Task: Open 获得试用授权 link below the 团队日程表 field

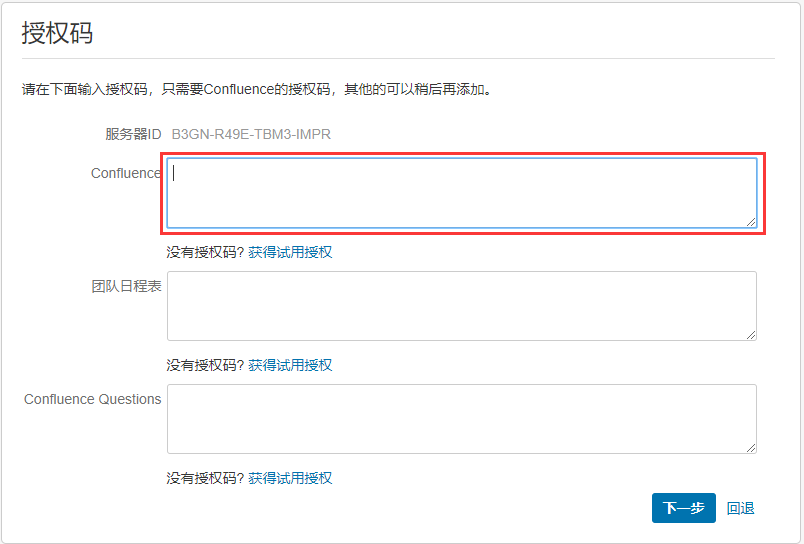Action: tap(290, 365)
